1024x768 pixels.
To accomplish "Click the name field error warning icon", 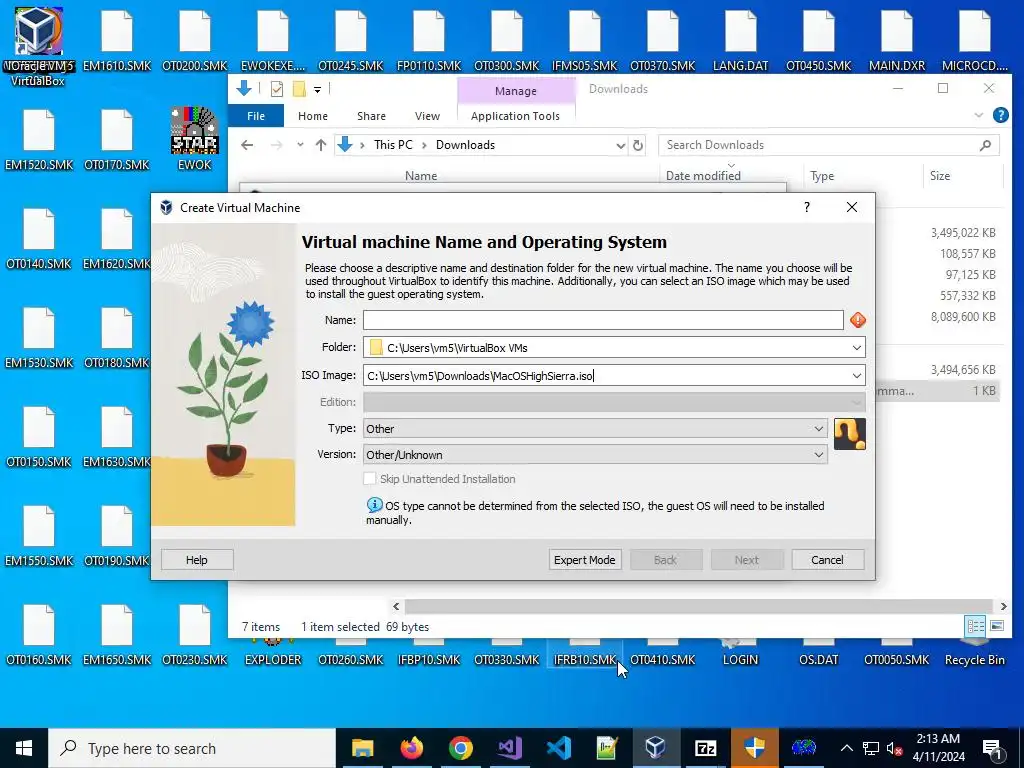I will [x=857, y=320].
